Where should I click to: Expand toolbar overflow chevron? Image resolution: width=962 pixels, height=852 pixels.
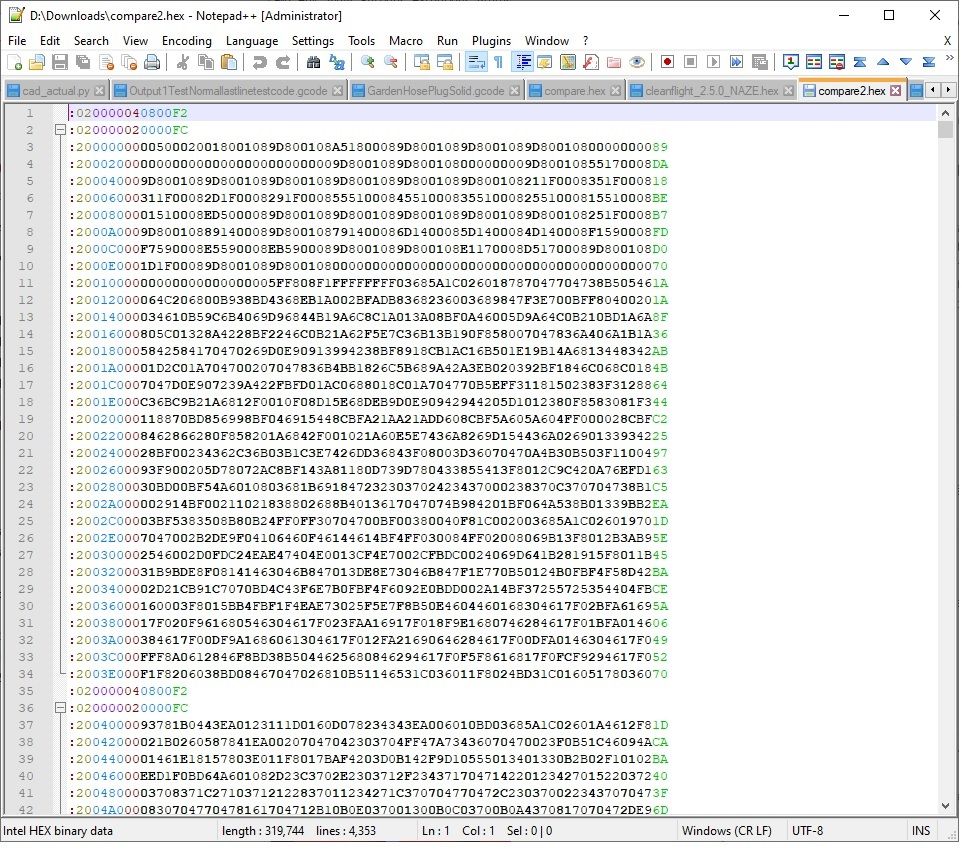950,58
